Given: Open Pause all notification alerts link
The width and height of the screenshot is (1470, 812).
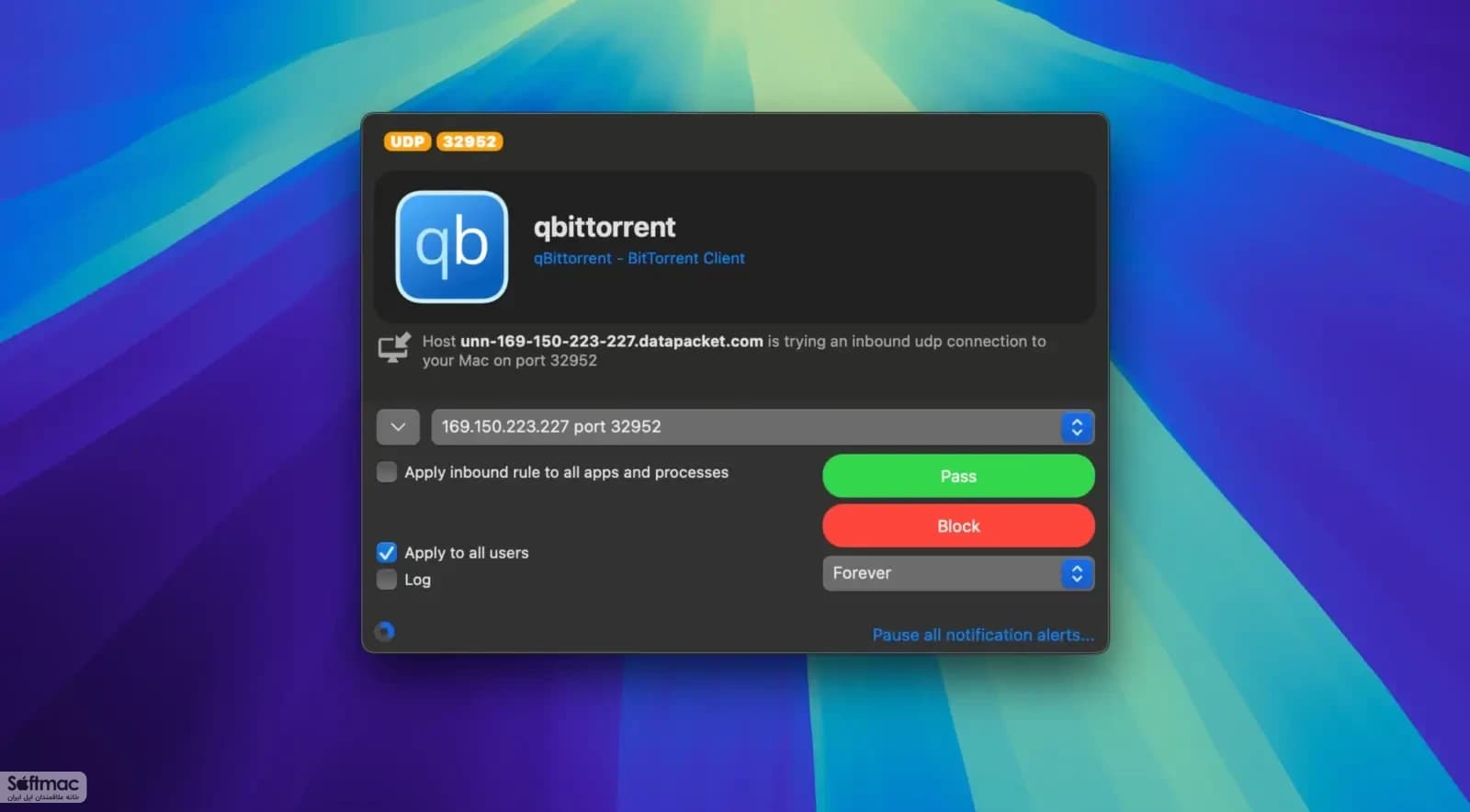Looking at the screenshot, I should [983, 635].
